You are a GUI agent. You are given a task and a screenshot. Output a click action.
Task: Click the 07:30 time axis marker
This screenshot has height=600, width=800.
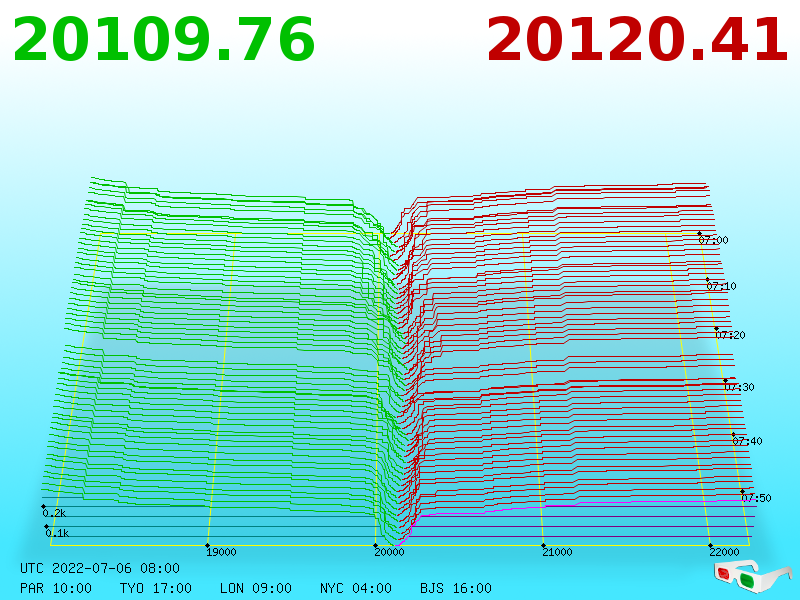(x=739, y=387)
